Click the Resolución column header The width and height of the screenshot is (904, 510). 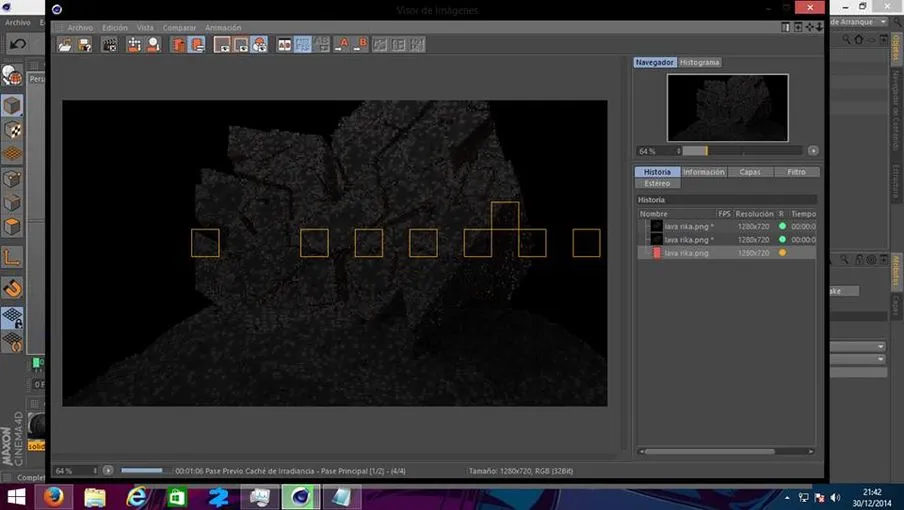click(x=754, y=214)
